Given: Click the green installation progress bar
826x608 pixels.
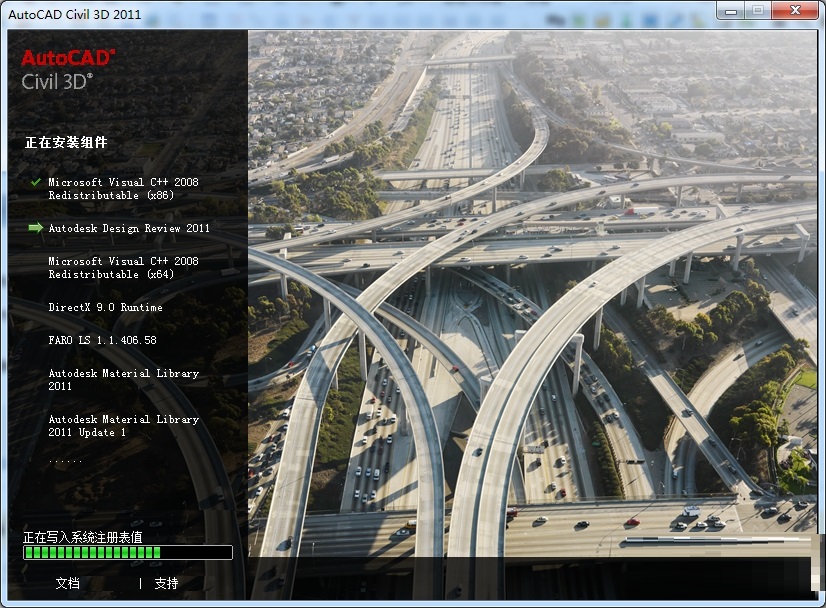Looking at the screenshot, I should click(128, 552).
